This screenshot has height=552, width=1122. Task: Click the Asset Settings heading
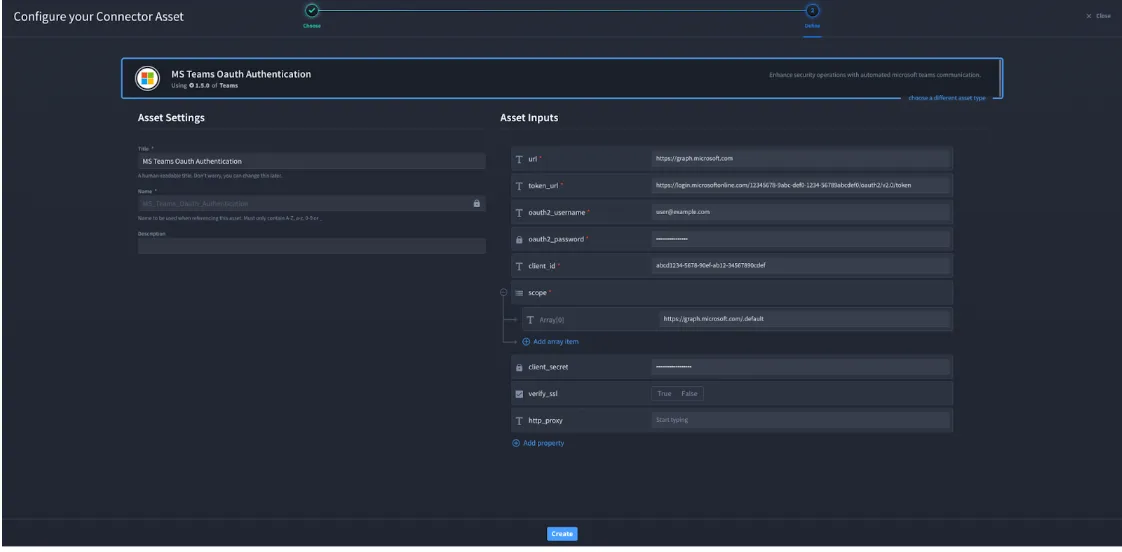(x=171, y=117)
